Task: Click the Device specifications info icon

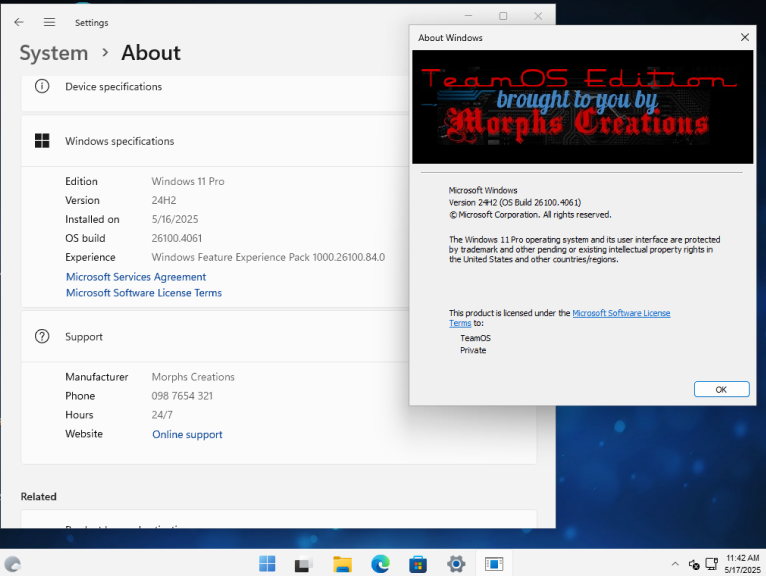Action: pos(42,86)
